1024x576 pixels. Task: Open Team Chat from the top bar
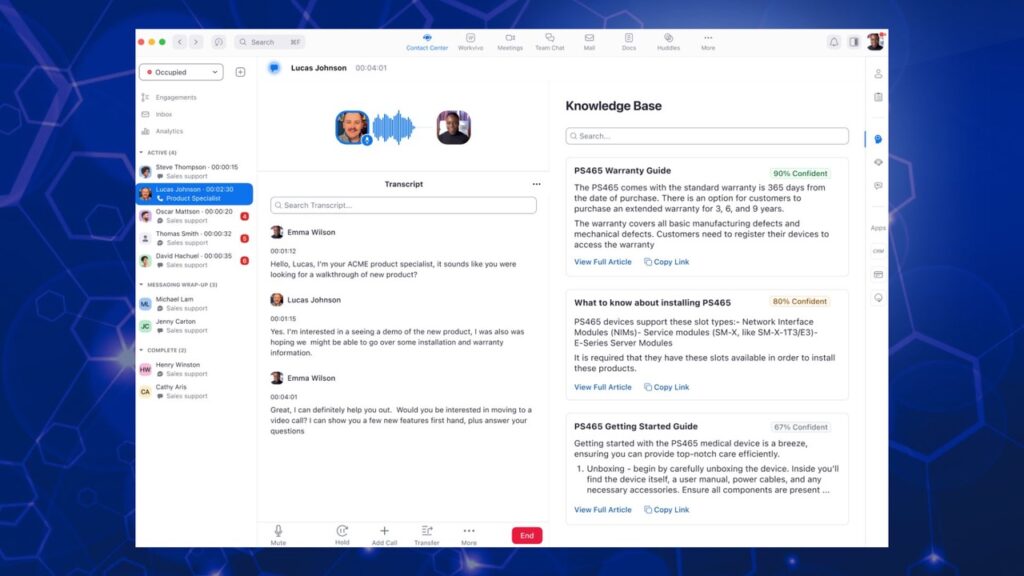click(549, 41)
